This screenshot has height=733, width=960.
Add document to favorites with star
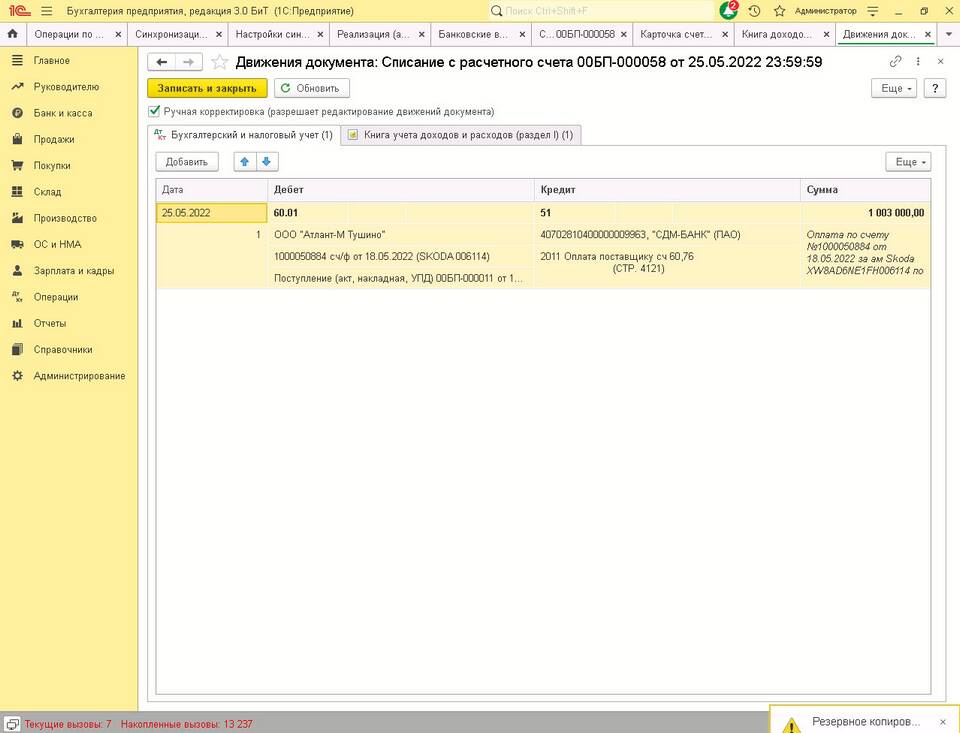pyautogui.click(x=219, y=62)
